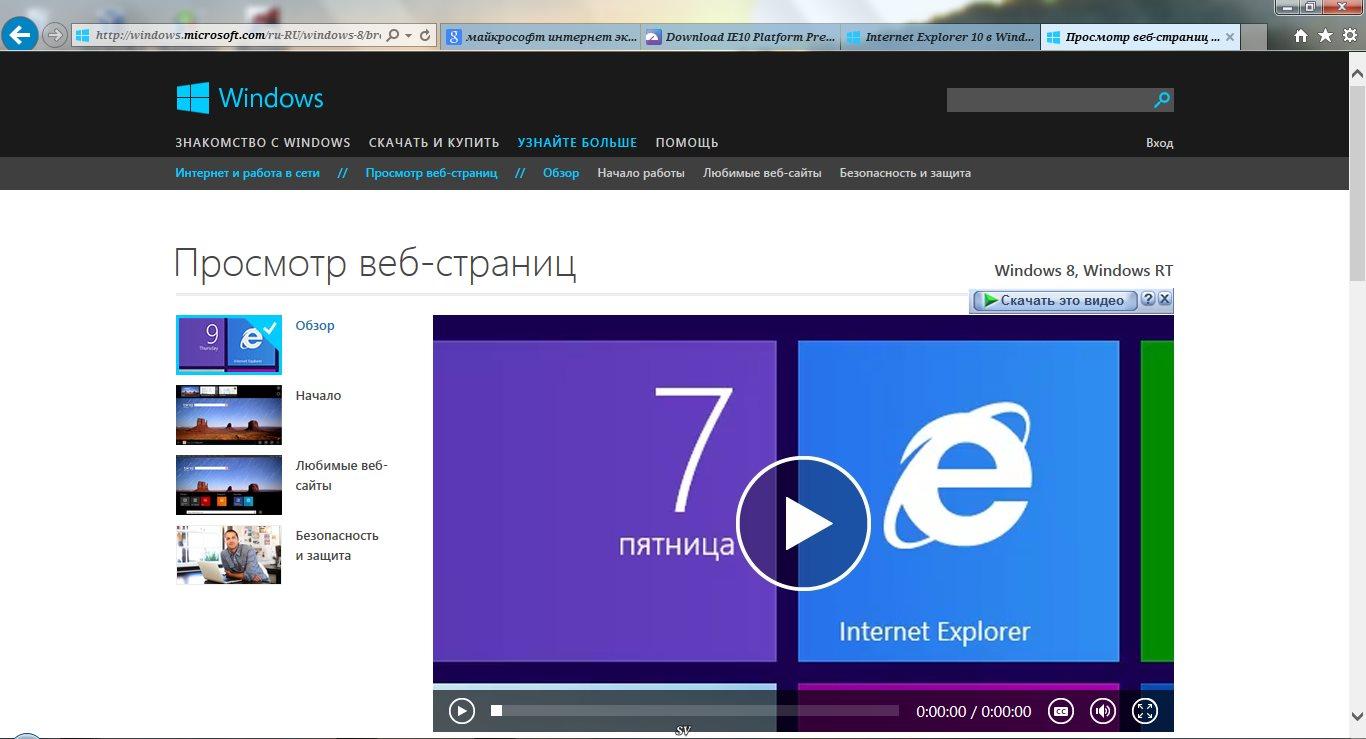The height and width of the screenshot is (739, 1366).
Task: Click the URL in the address bar
Action: [x=238, y=36]
